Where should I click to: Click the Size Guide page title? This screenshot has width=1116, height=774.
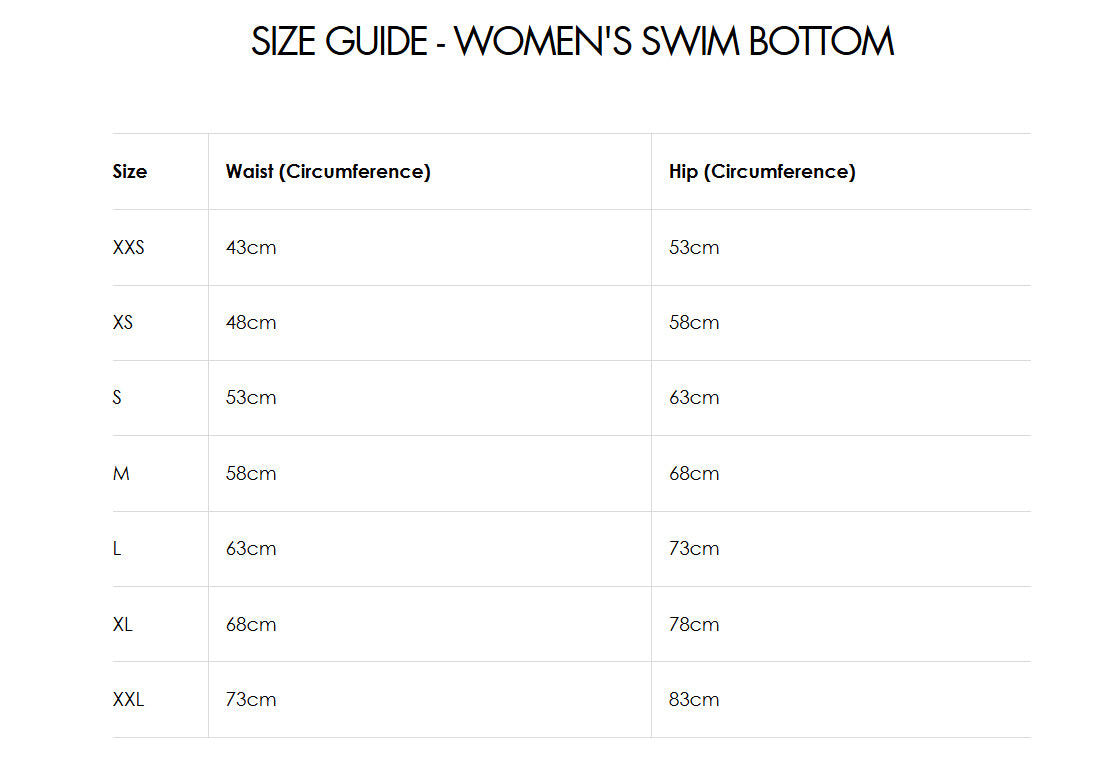pos(571,42)
